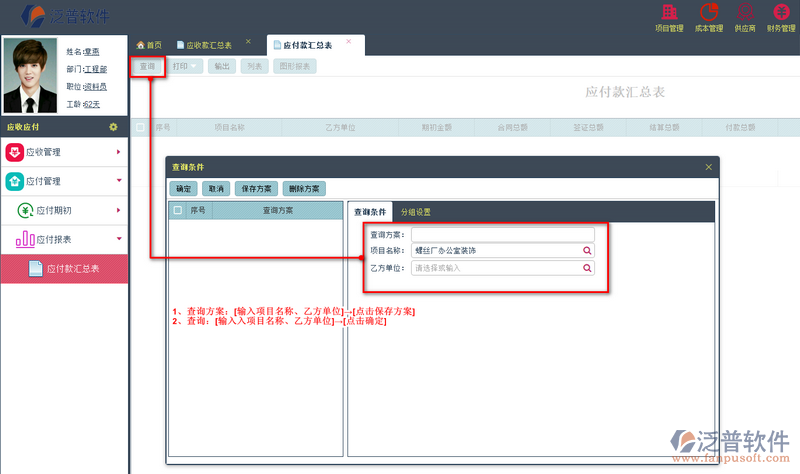This screenshot has height=474, width=800.
Task: Switch to the 应收款汇总表 tab
Action: 204,45
